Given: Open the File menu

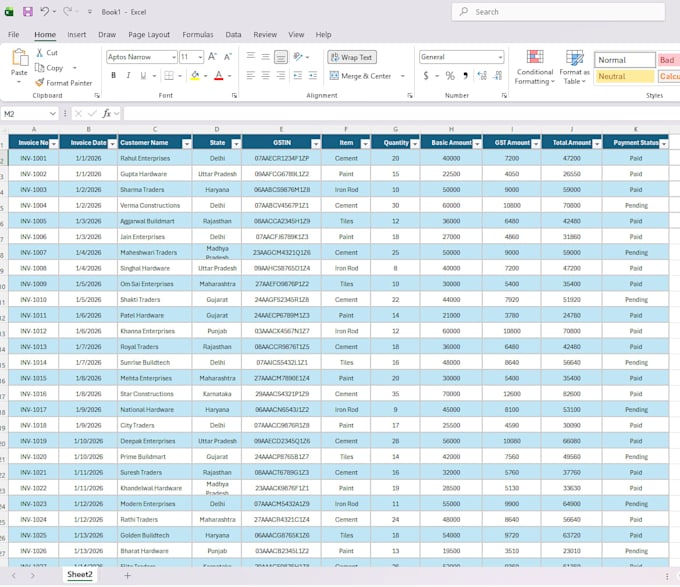Looking at the screenshot, I should pyautogui.click(x=13, y=34).
